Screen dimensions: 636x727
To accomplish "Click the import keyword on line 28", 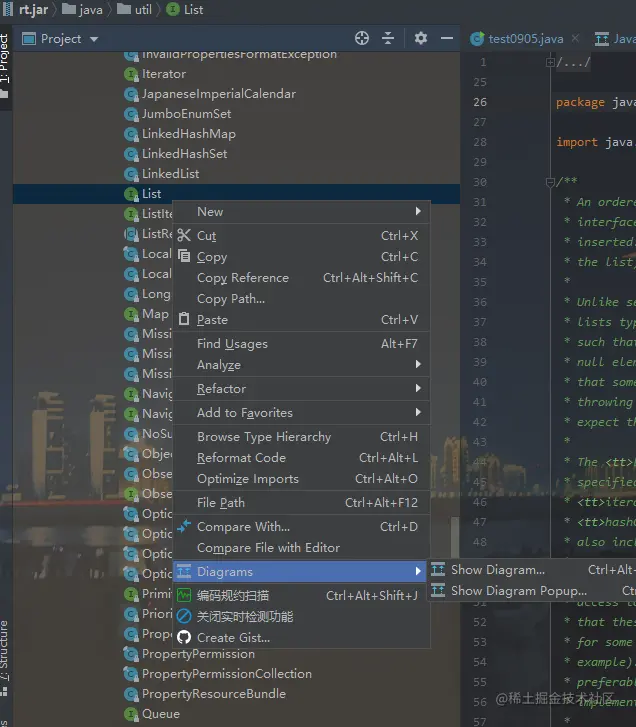I will click(x=577, y=142).
